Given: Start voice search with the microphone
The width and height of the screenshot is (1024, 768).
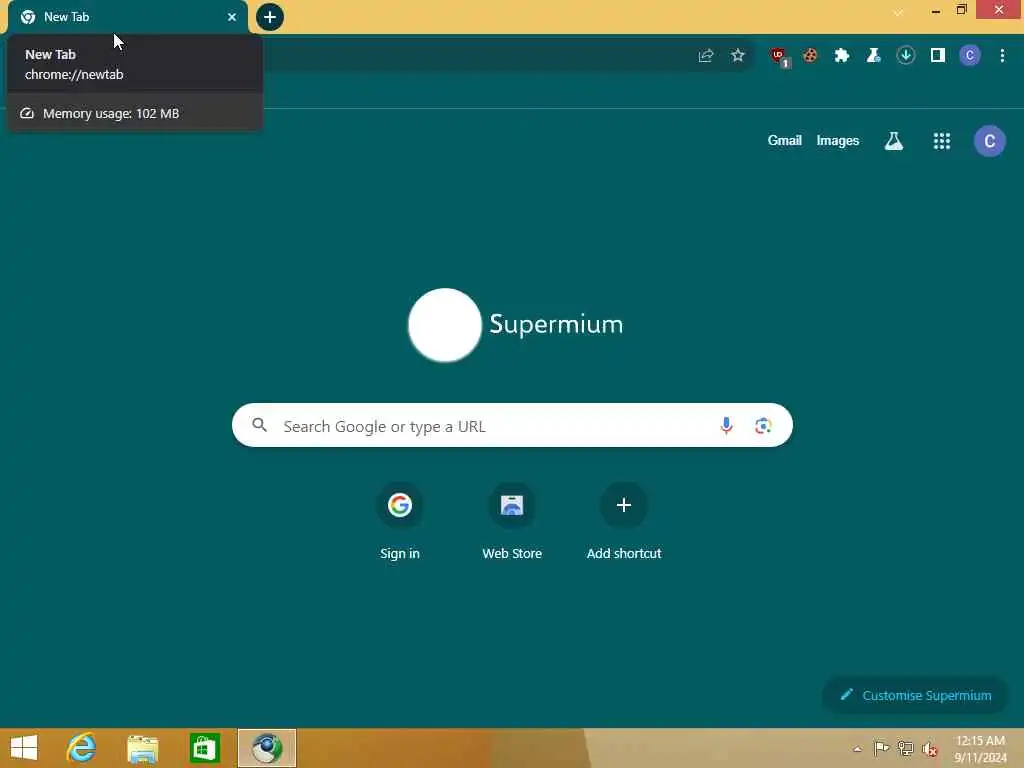Looking at the screenshot, I should click(726, 426).
